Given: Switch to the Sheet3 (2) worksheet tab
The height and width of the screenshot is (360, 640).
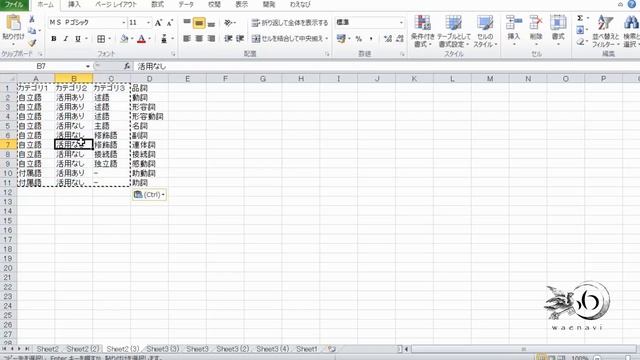Looking at the screenshot, I should (x=232, y=349).
